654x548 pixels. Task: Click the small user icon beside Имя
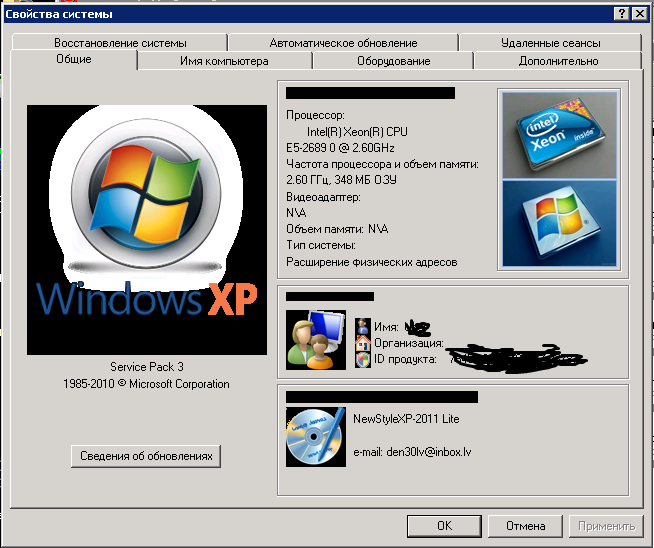tap(362, 326)
